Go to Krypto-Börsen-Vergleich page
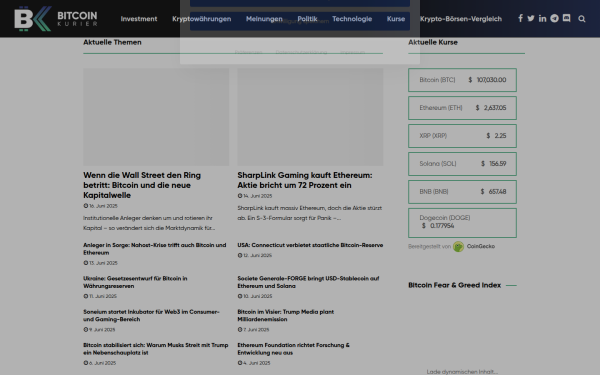This screenshot has height=375, width=600. 461,19
